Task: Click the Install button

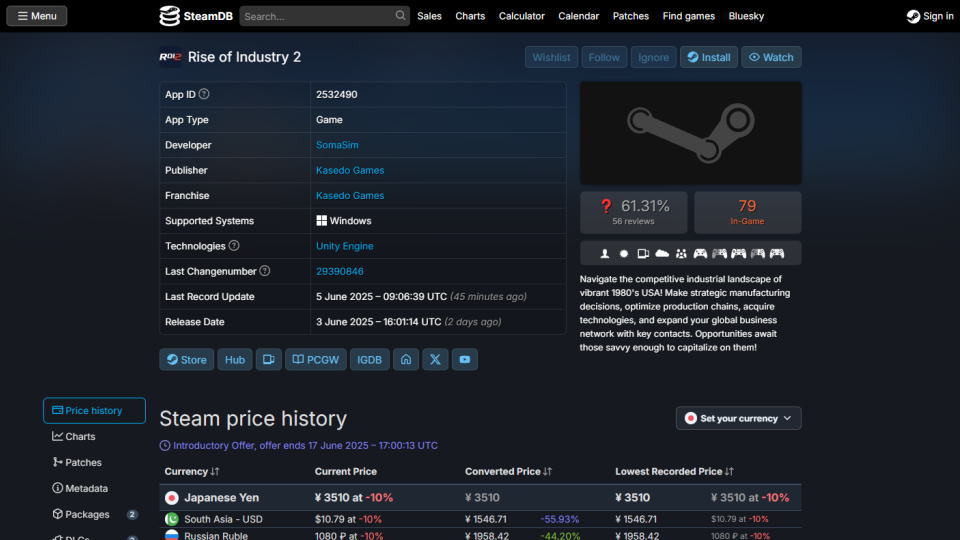Action: click(708, 57)
